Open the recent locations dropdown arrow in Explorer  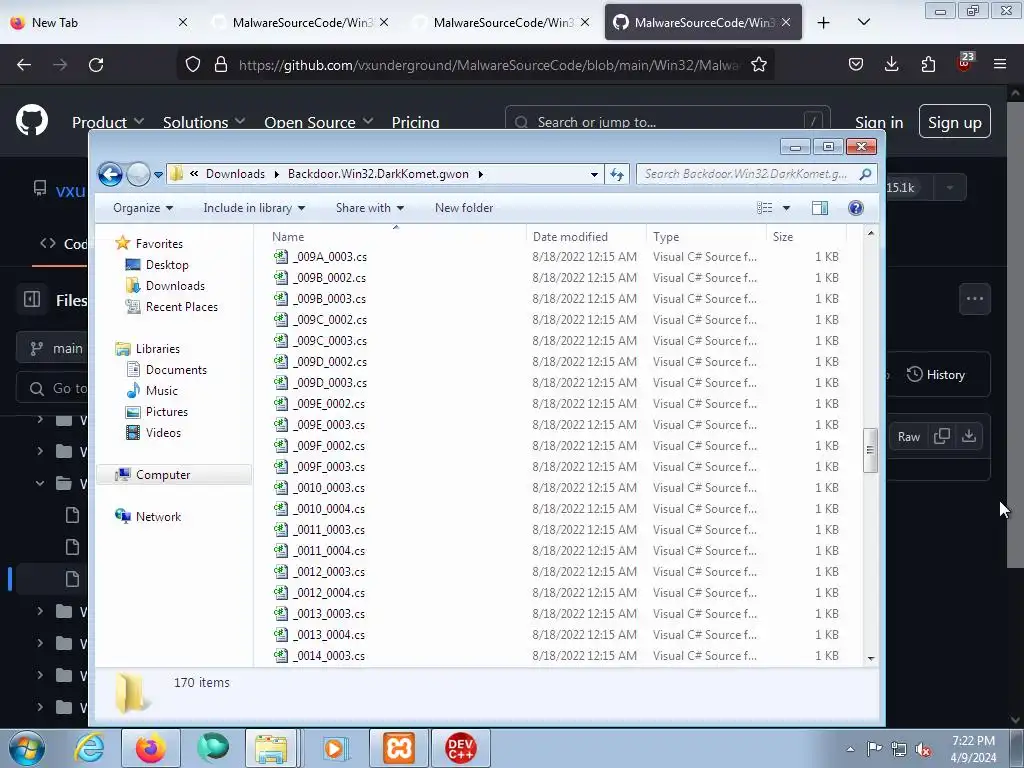click(158, 175)
